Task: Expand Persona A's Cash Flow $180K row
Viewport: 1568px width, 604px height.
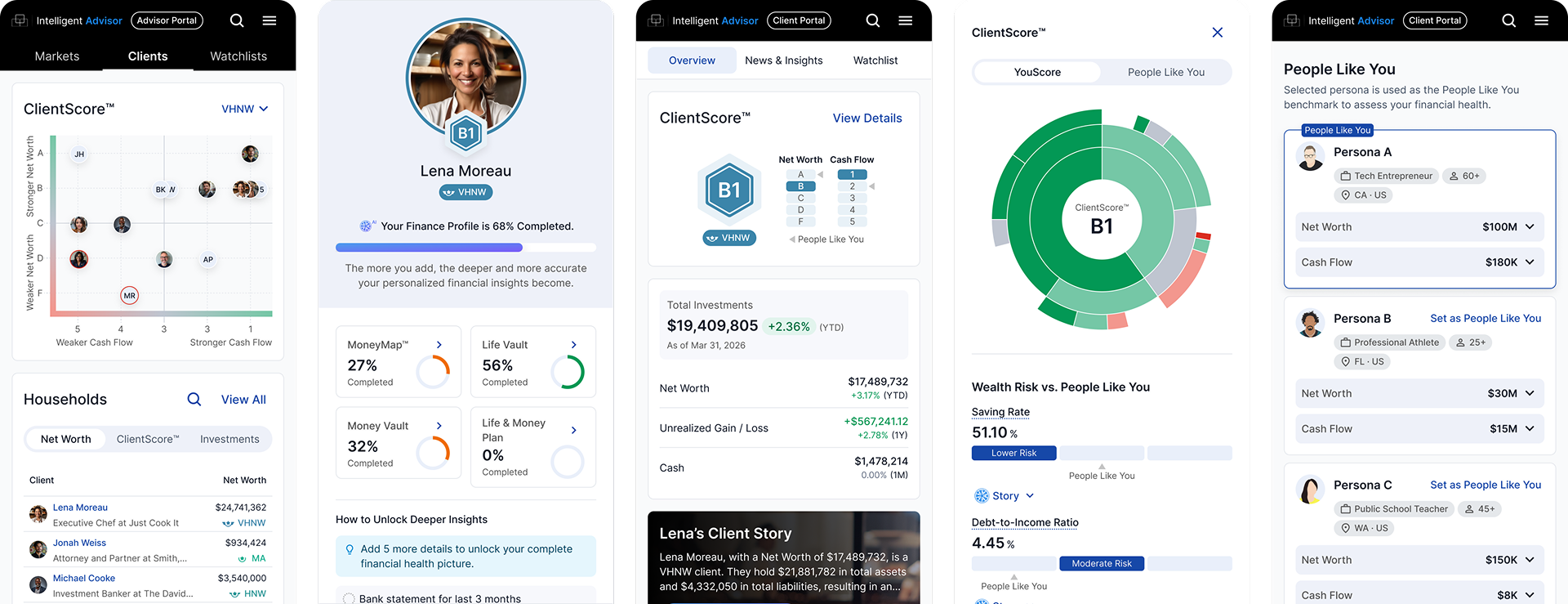Action: coord(1419,262)
